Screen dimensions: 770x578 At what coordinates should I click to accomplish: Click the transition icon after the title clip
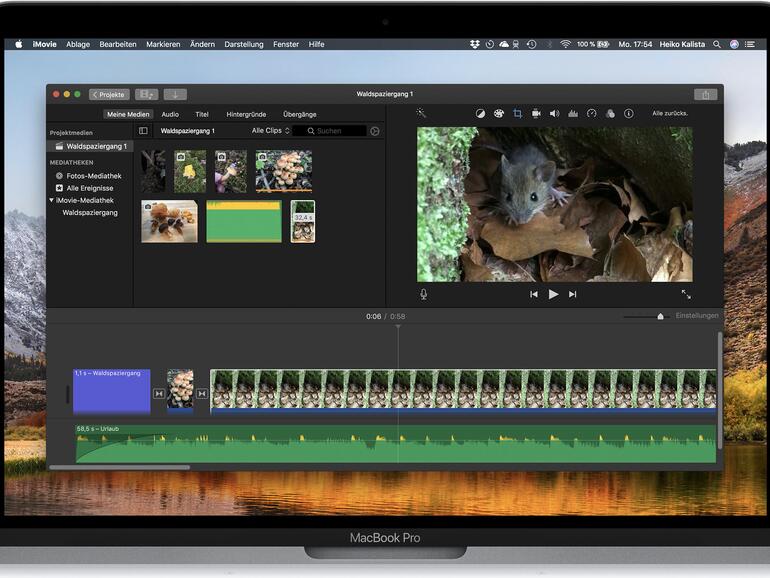[x=159, y=394]
